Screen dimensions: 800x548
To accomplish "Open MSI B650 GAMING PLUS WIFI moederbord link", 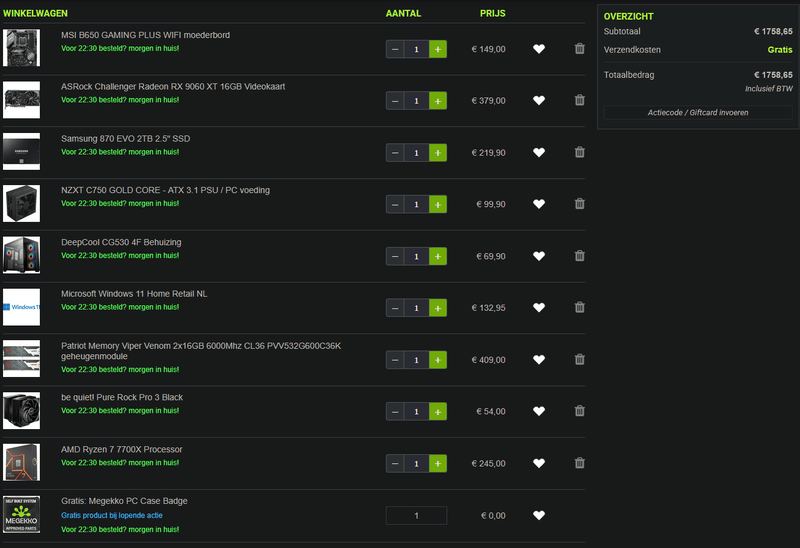I will point(145,35).
